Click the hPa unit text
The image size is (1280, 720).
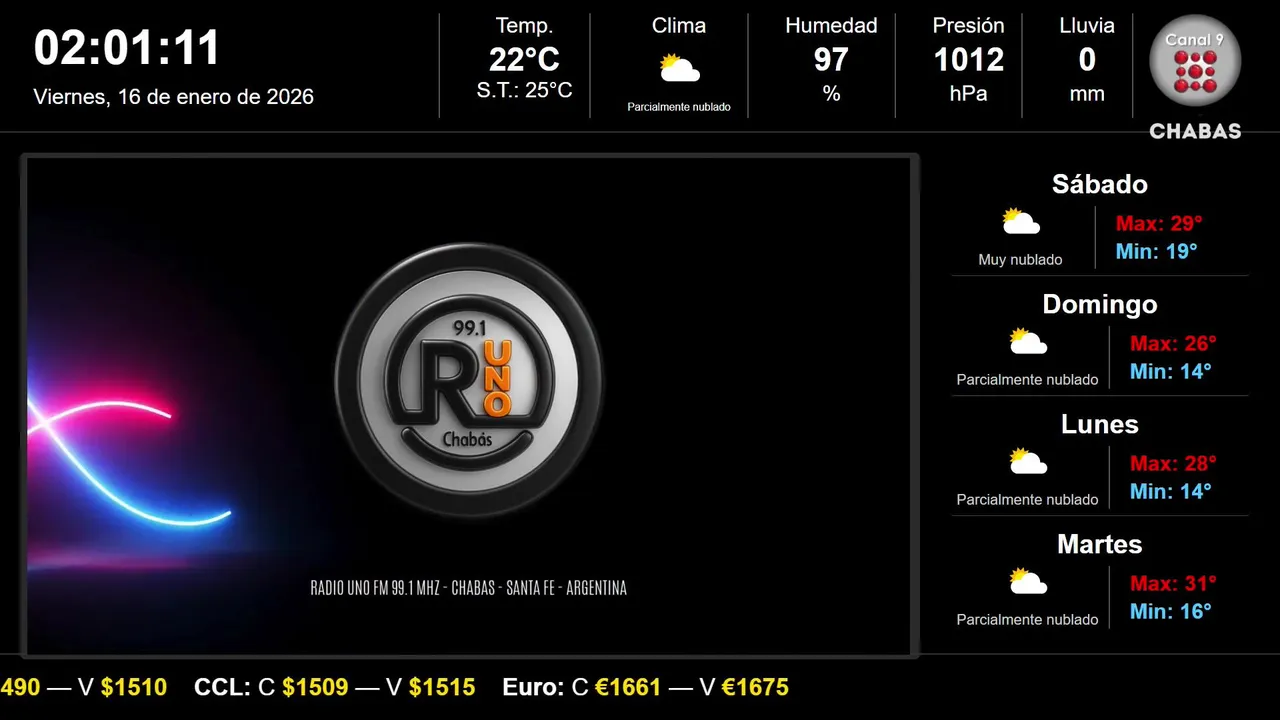pos(968,94)
